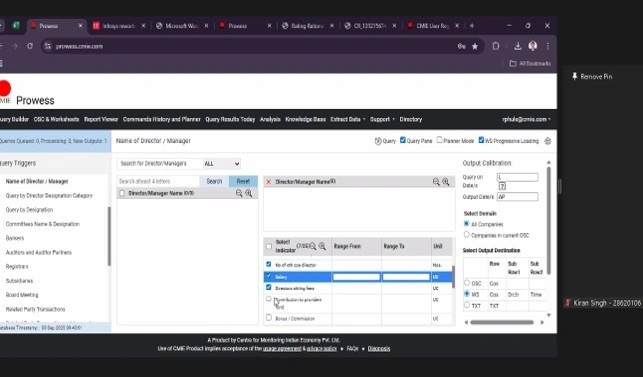The image size is (643, 377).
Task: View site information icon in address bar
Action: point(48,46)
